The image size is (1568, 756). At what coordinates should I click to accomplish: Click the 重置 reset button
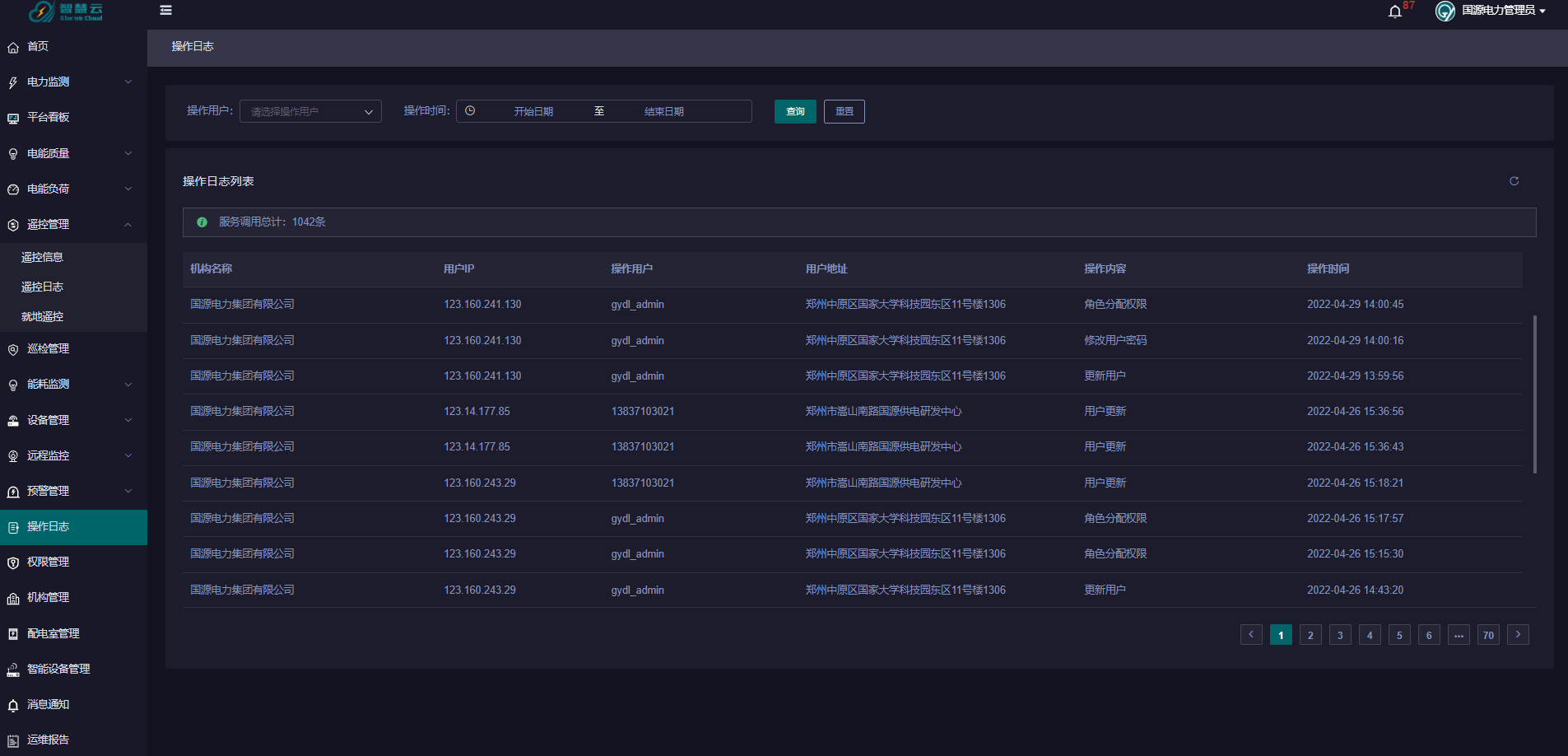coord(844,111)
